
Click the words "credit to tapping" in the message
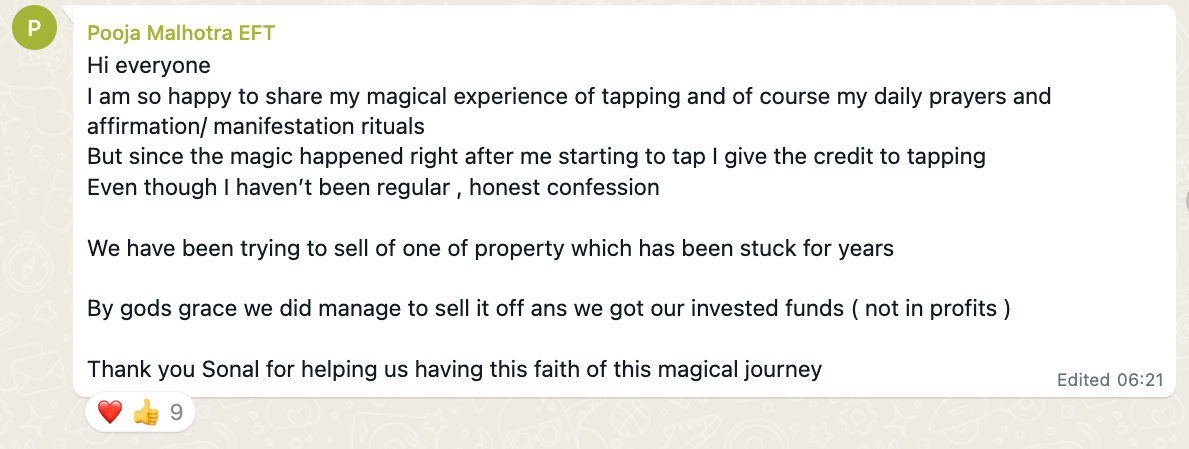click(903, 157)
